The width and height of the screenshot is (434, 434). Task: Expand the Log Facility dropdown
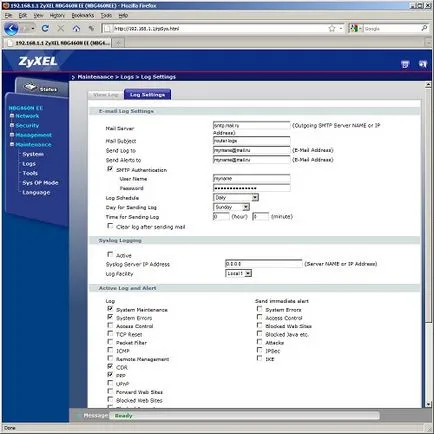238,273
